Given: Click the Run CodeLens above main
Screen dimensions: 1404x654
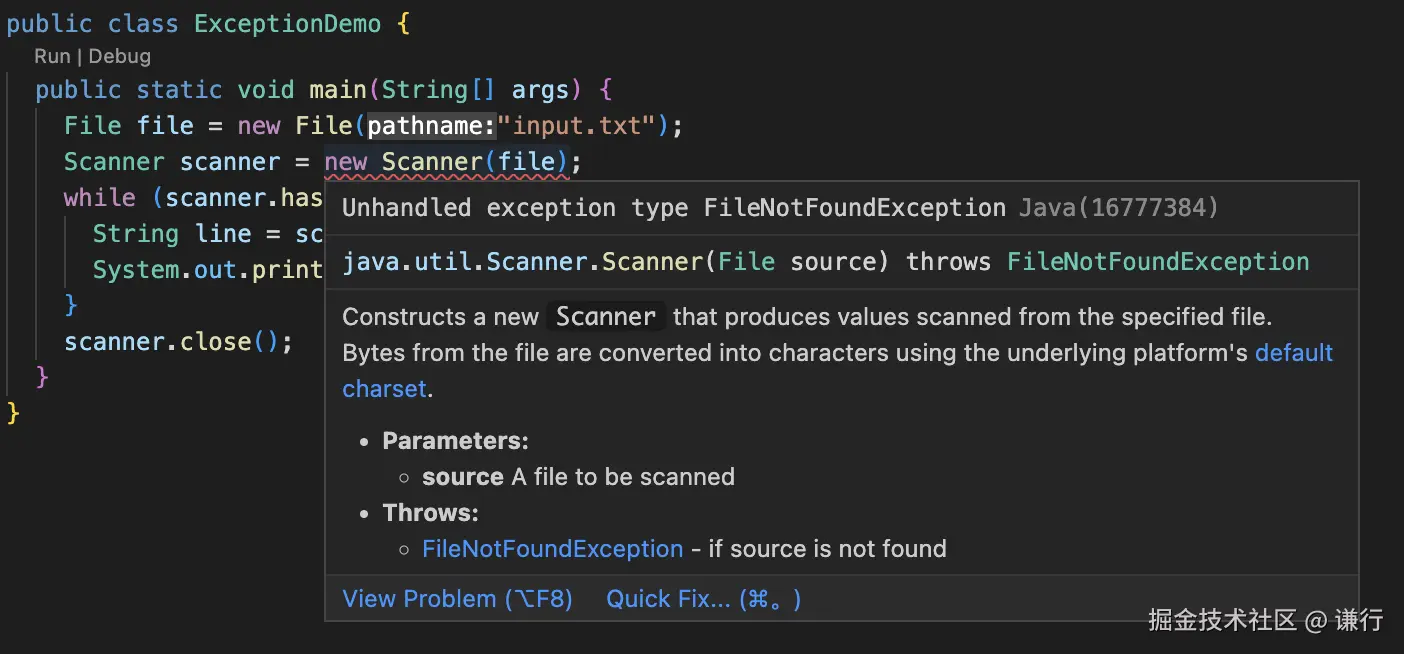Looking at the screenshot, I should 52,57.
